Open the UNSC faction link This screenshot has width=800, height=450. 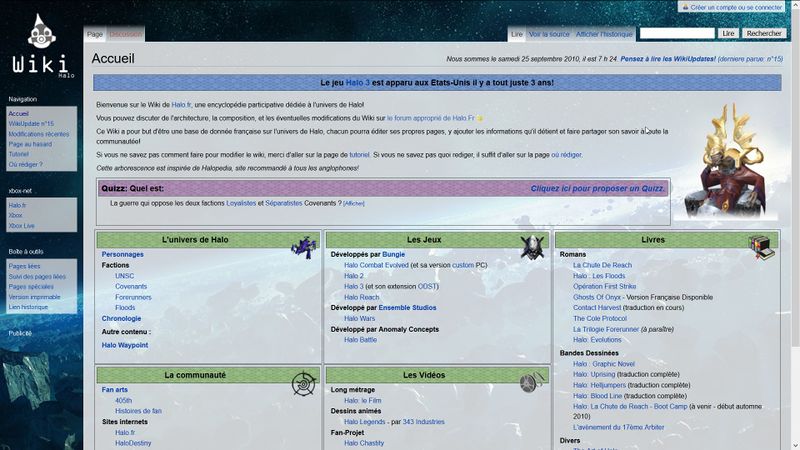[124, 276]
